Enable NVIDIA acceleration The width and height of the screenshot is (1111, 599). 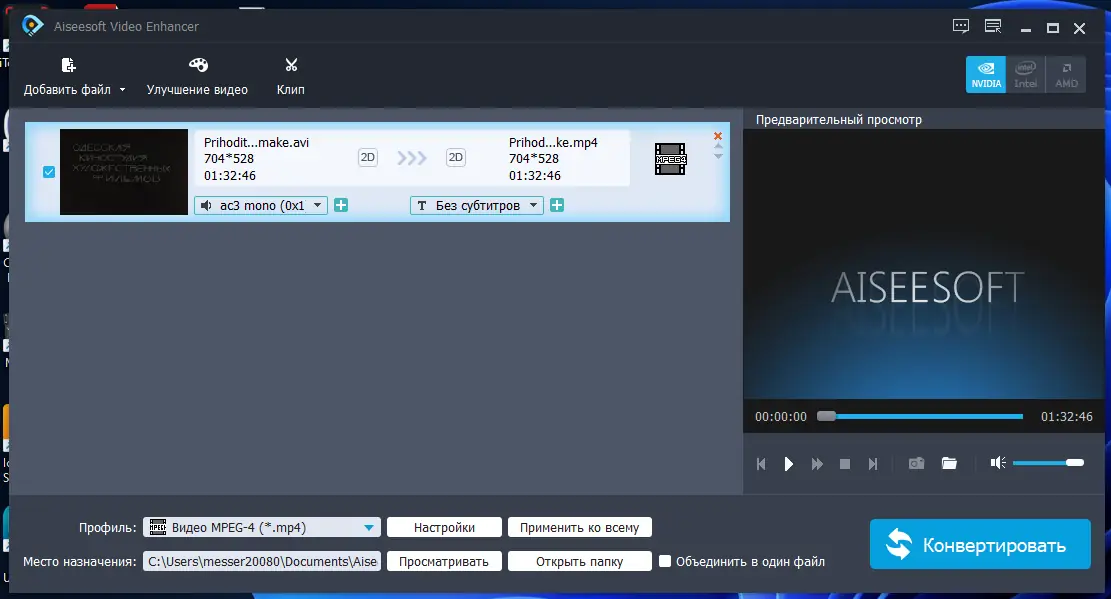pos(986,74)
